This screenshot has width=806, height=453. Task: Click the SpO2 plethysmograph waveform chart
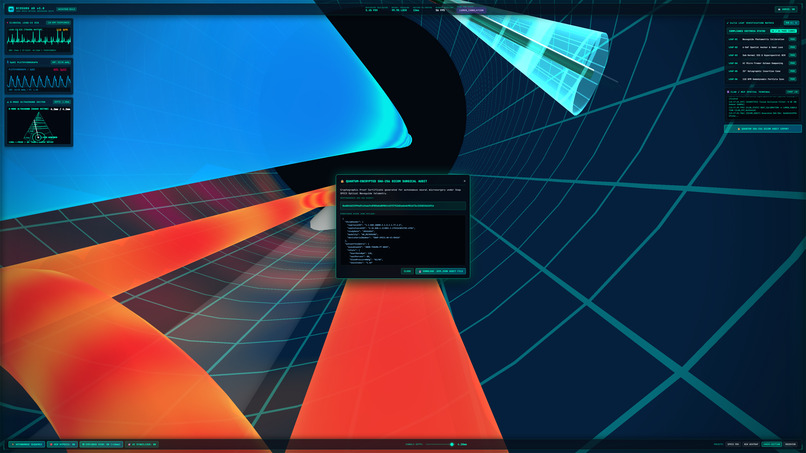39,80
